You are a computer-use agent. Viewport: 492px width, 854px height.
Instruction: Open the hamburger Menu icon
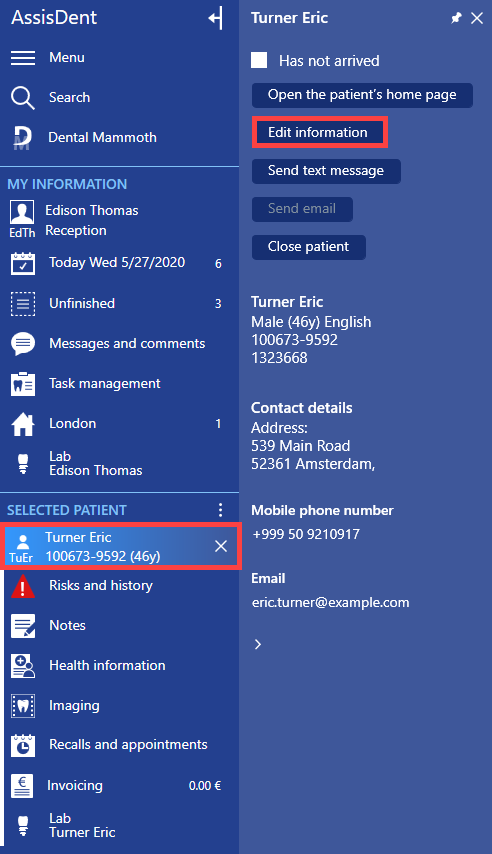23,58
